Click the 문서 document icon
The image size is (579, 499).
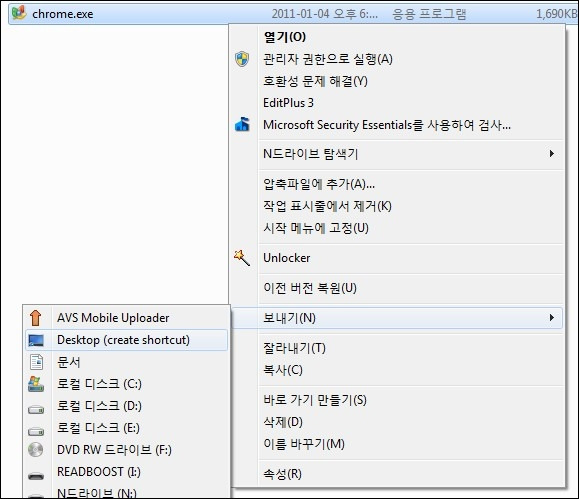click(x=36, y=362)
